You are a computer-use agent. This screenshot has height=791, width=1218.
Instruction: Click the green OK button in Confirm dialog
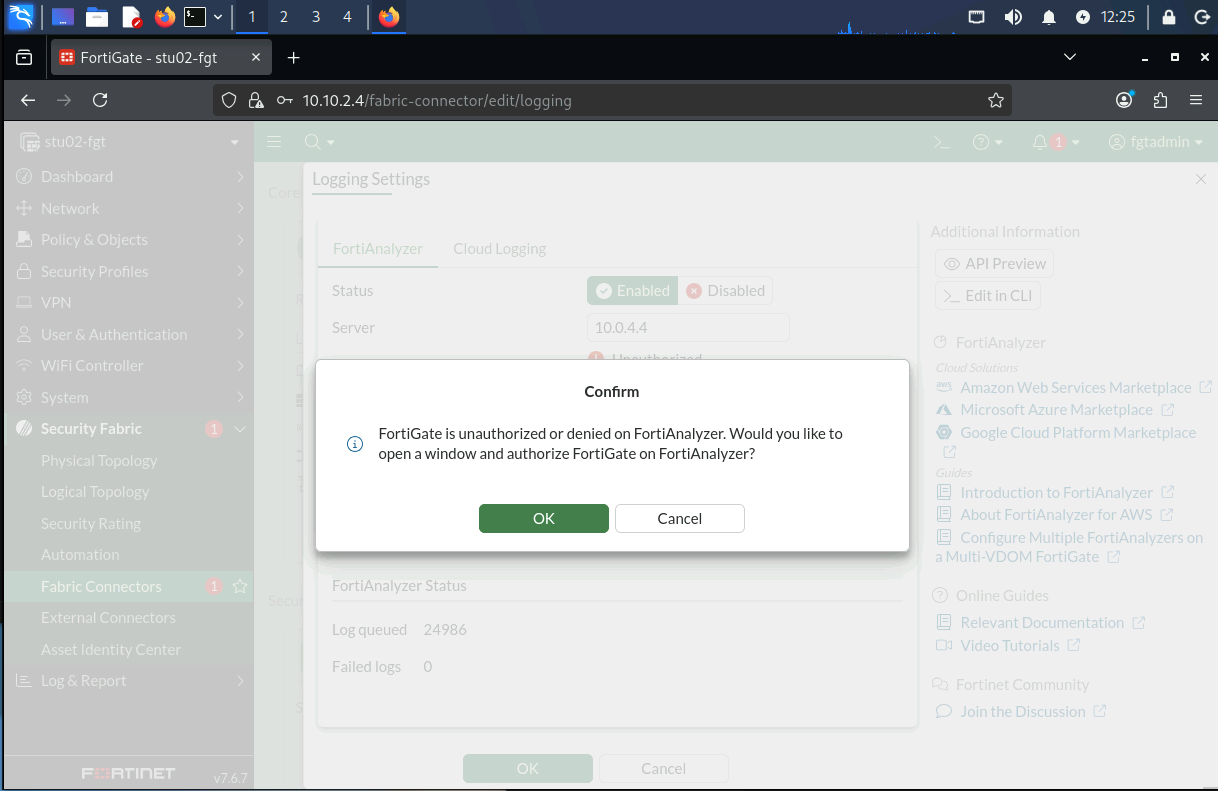tap(543, 518)
